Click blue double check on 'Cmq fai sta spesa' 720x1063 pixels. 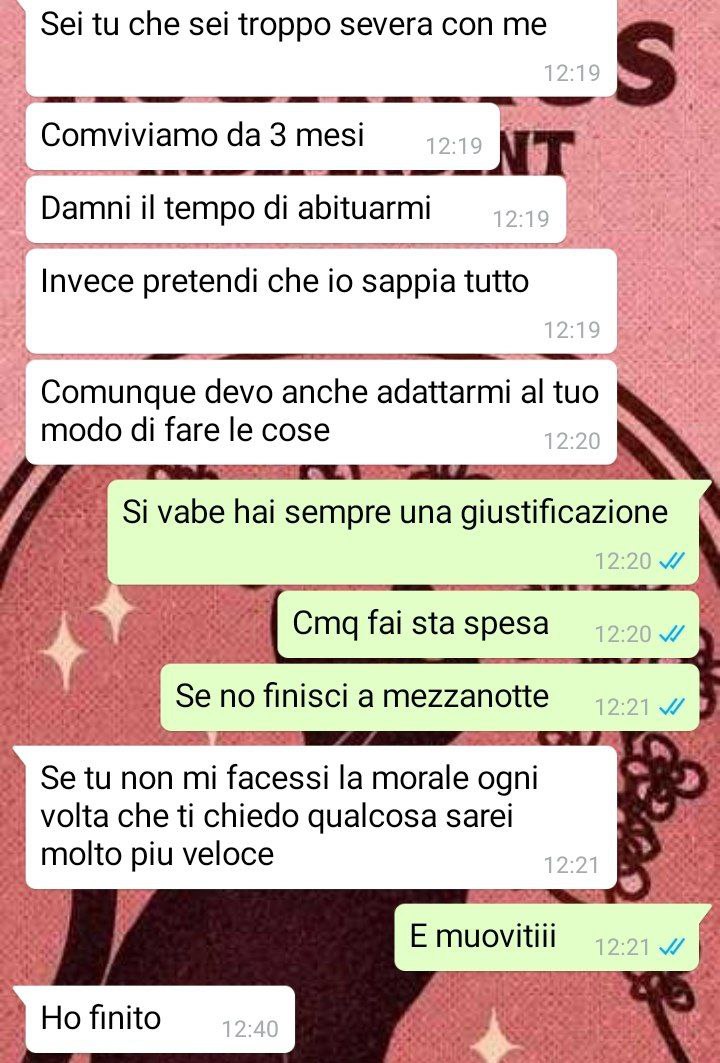click(672, 634)
